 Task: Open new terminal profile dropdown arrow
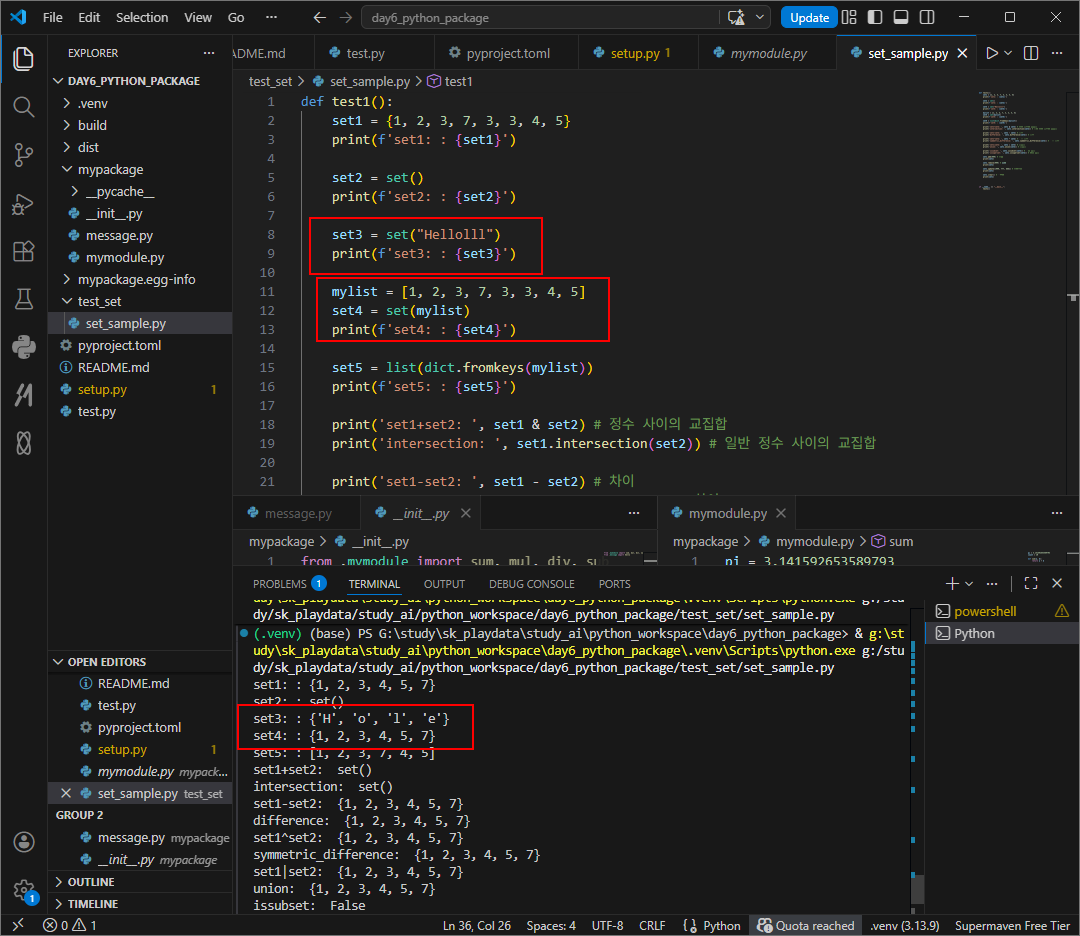pyautogui.click(x=969, y=583)
